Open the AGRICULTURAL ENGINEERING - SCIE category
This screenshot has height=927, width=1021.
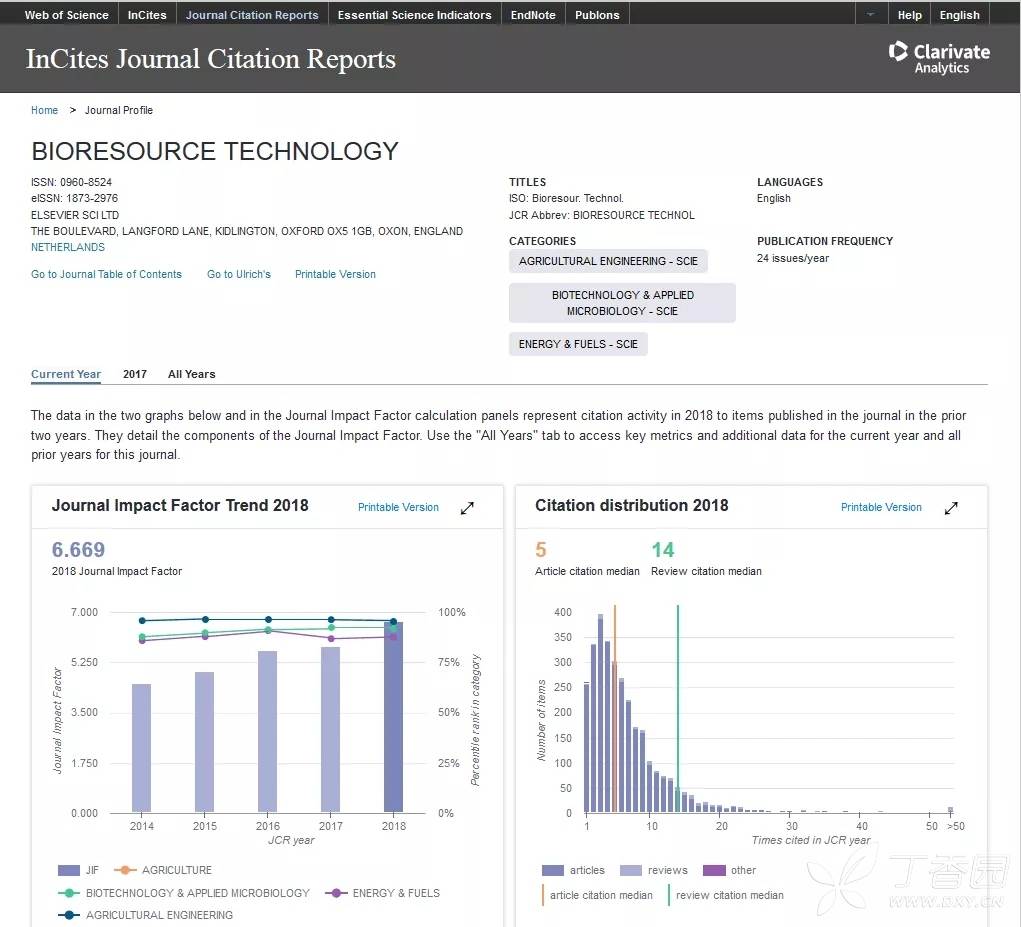(608, 261)
